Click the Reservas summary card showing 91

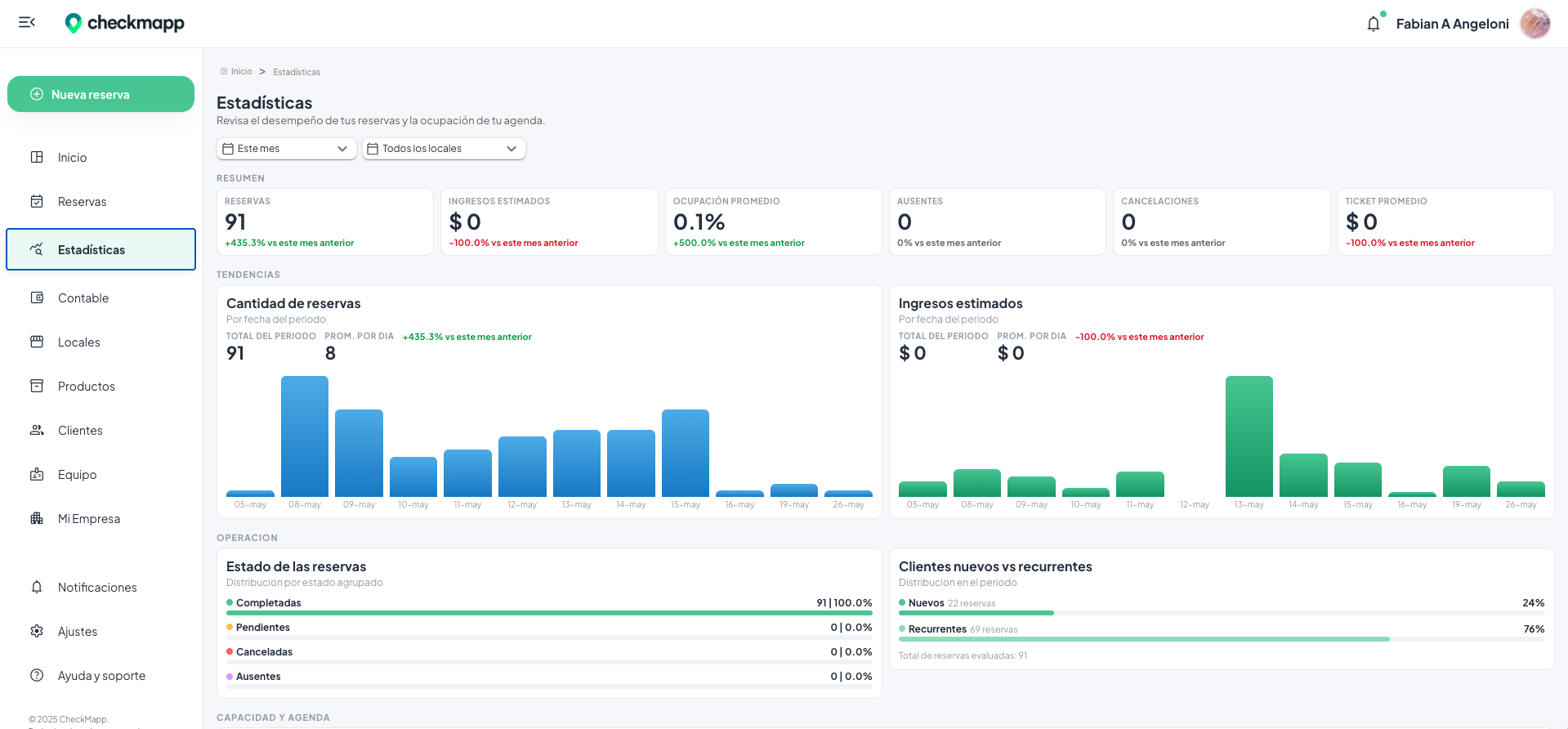(324, 221)
